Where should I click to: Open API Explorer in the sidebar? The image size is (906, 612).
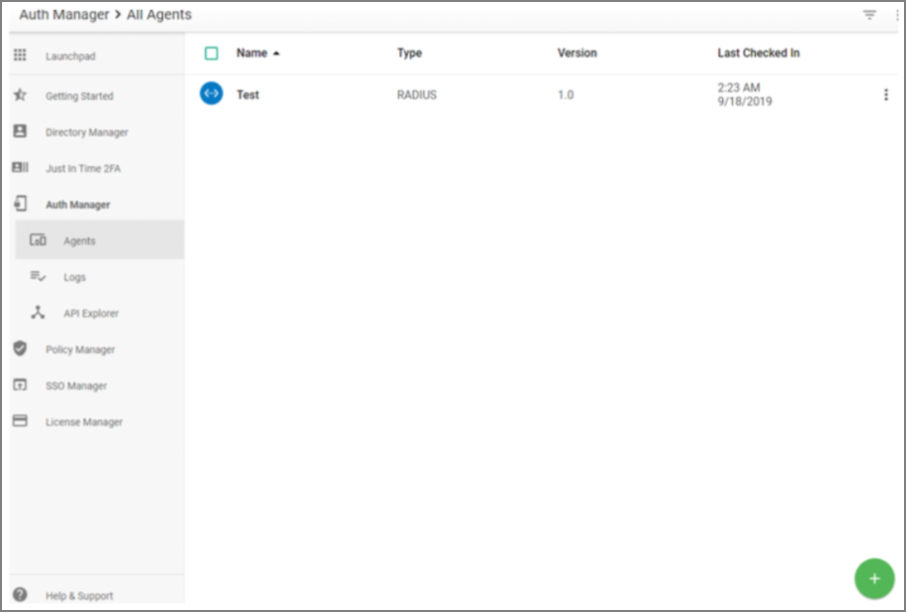90,313
